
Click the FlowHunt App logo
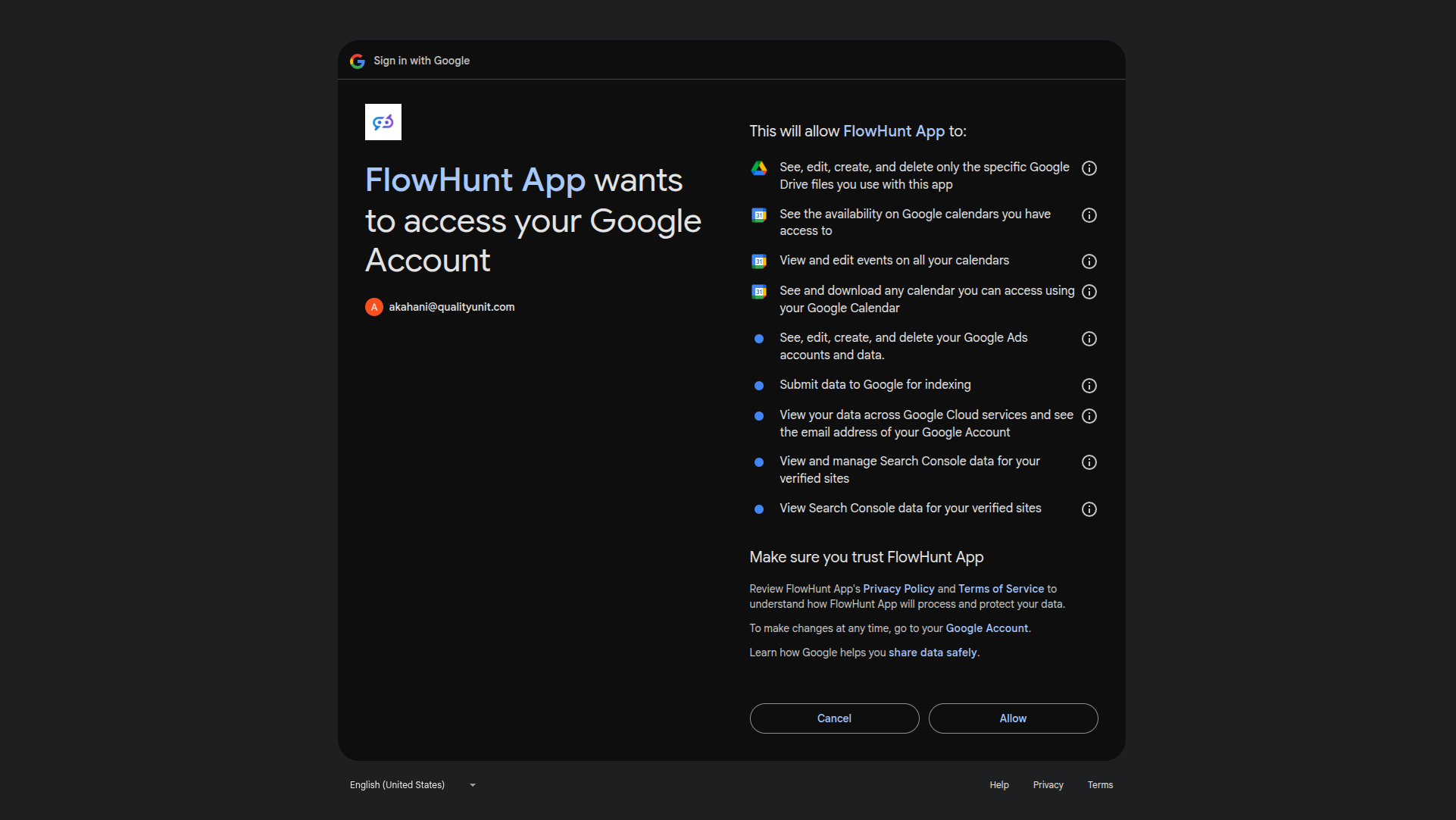(x=383, y=121)
